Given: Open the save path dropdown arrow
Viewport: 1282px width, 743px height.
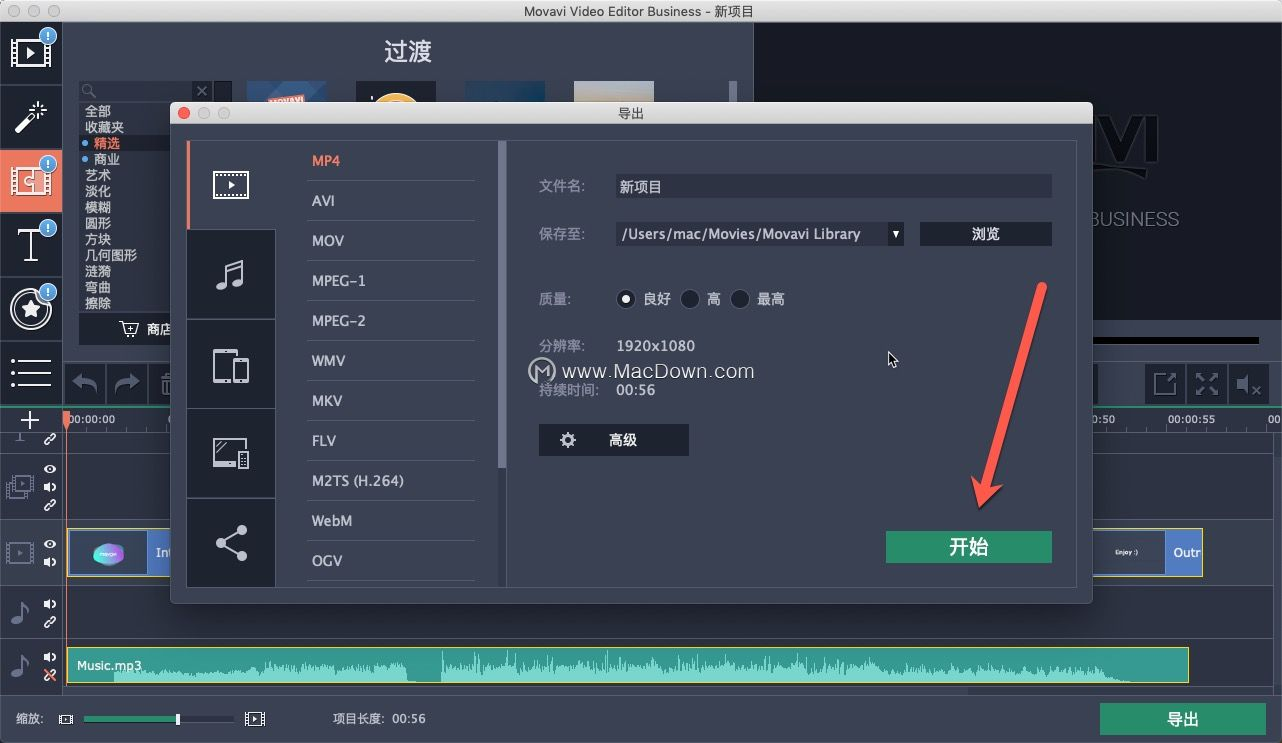Looking at the screenshot, I should click(x=896, y=234).
